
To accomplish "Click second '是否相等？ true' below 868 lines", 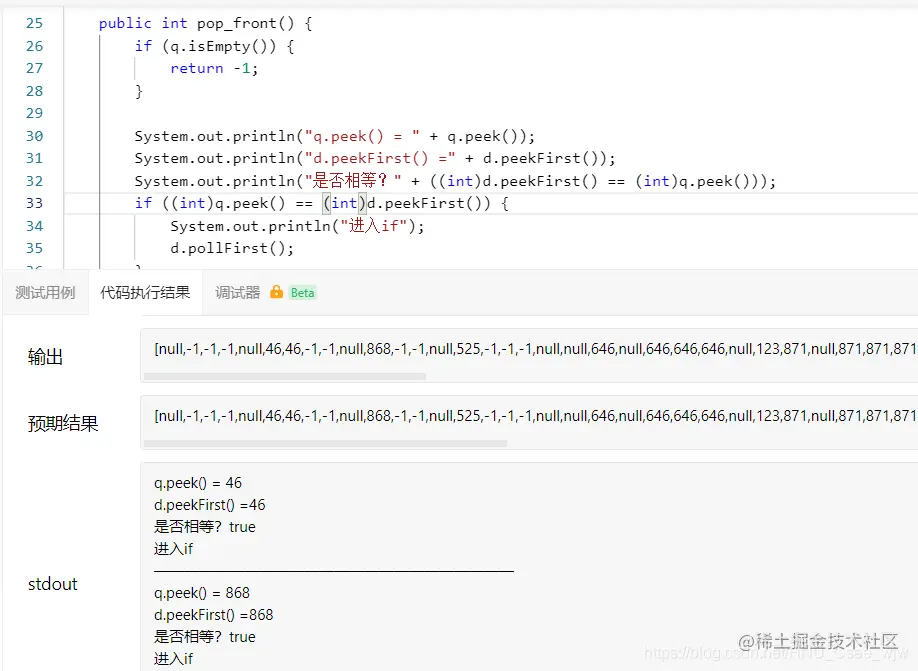I will (205, 637).
